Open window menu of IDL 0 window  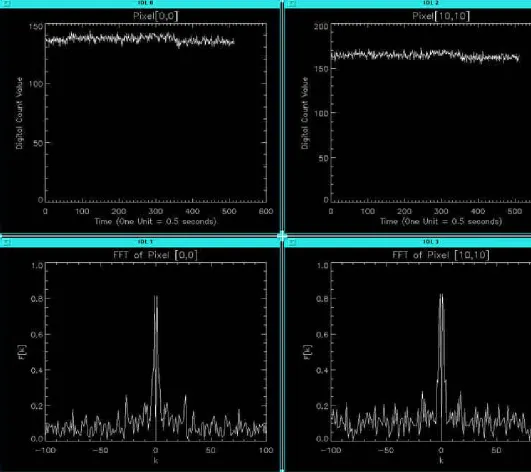(x=7, y=4)
